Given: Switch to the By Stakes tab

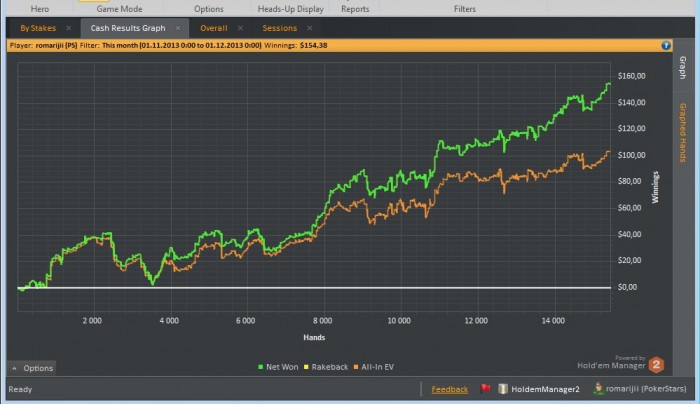Looking at the screenshot, I should coord(38,28).
